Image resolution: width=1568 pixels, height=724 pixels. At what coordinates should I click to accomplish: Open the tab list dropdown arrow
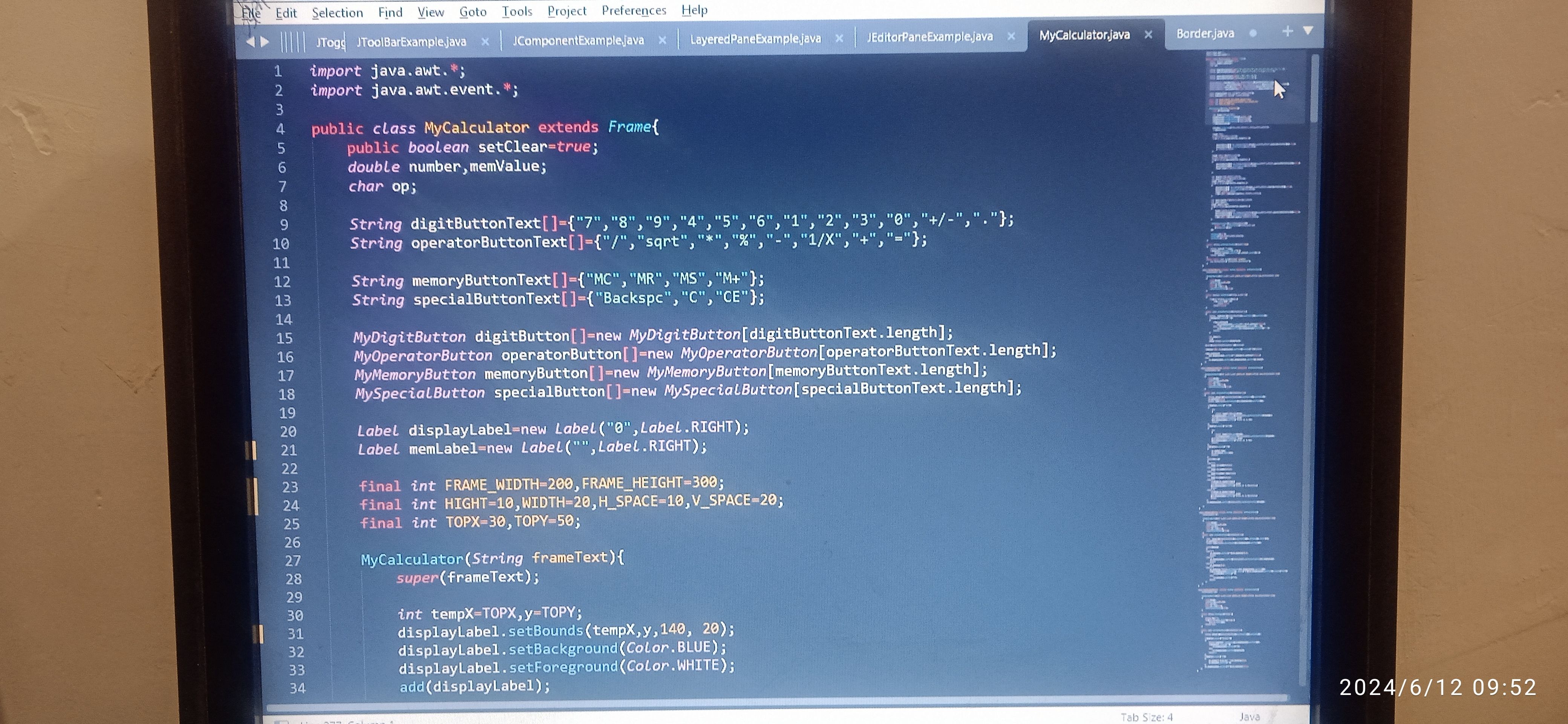[1308, 31]
